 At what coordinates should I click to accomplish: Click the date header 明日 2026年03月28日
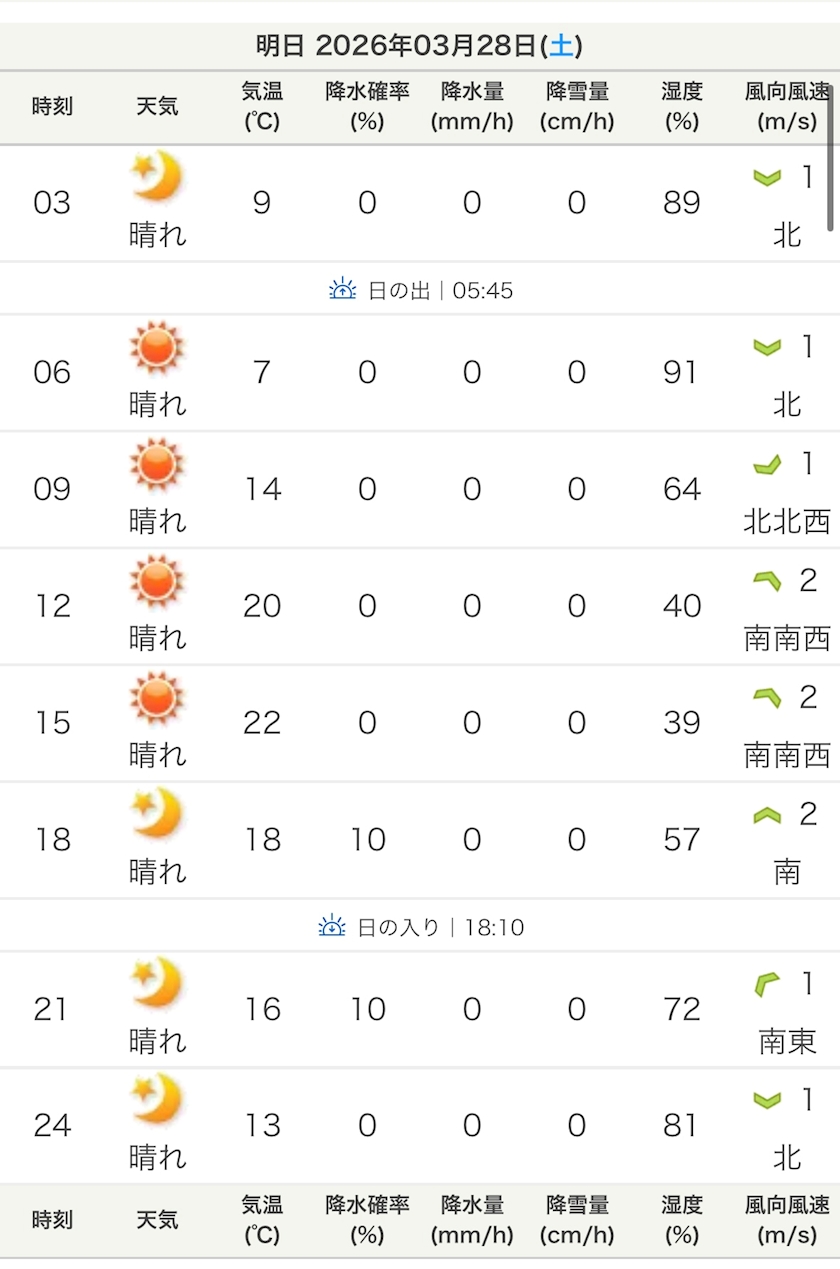click(419, 46)
